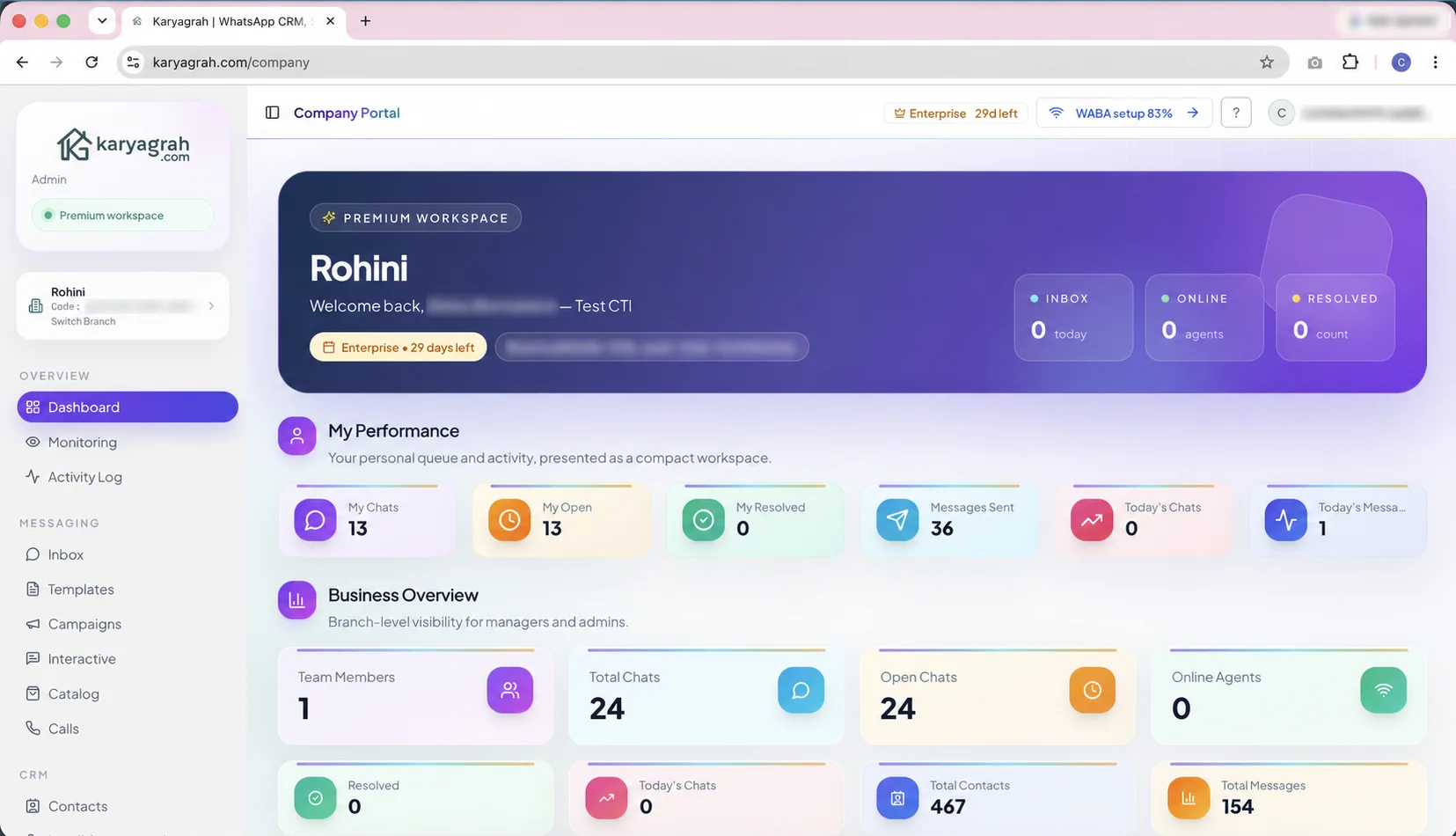Viewport: 1456px width, 836px height.
Task: Click the Total Messages bar chart icon
Action: pos(1189,798)
